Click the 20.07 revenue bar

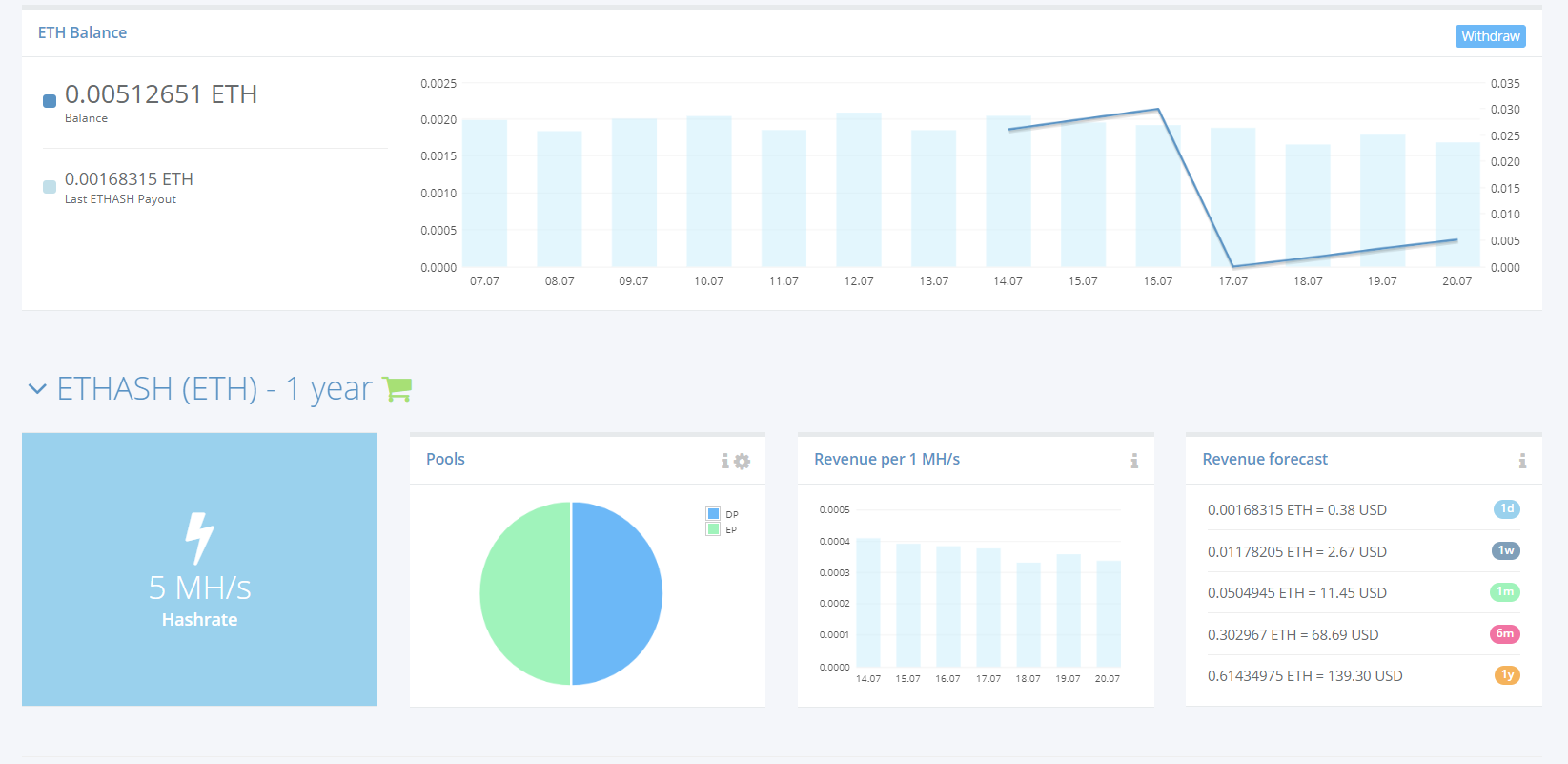[x=1109, y=613]
